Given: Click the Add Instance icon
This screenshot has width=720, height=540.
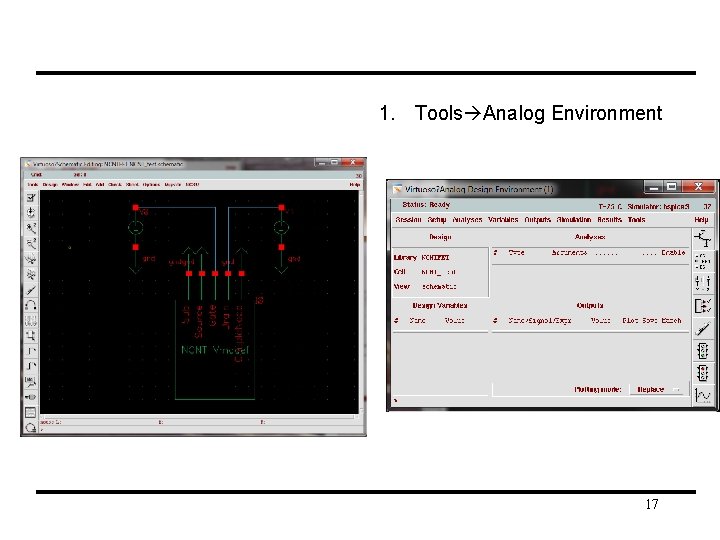Looking at the screenshot, I should coord(31,336).
